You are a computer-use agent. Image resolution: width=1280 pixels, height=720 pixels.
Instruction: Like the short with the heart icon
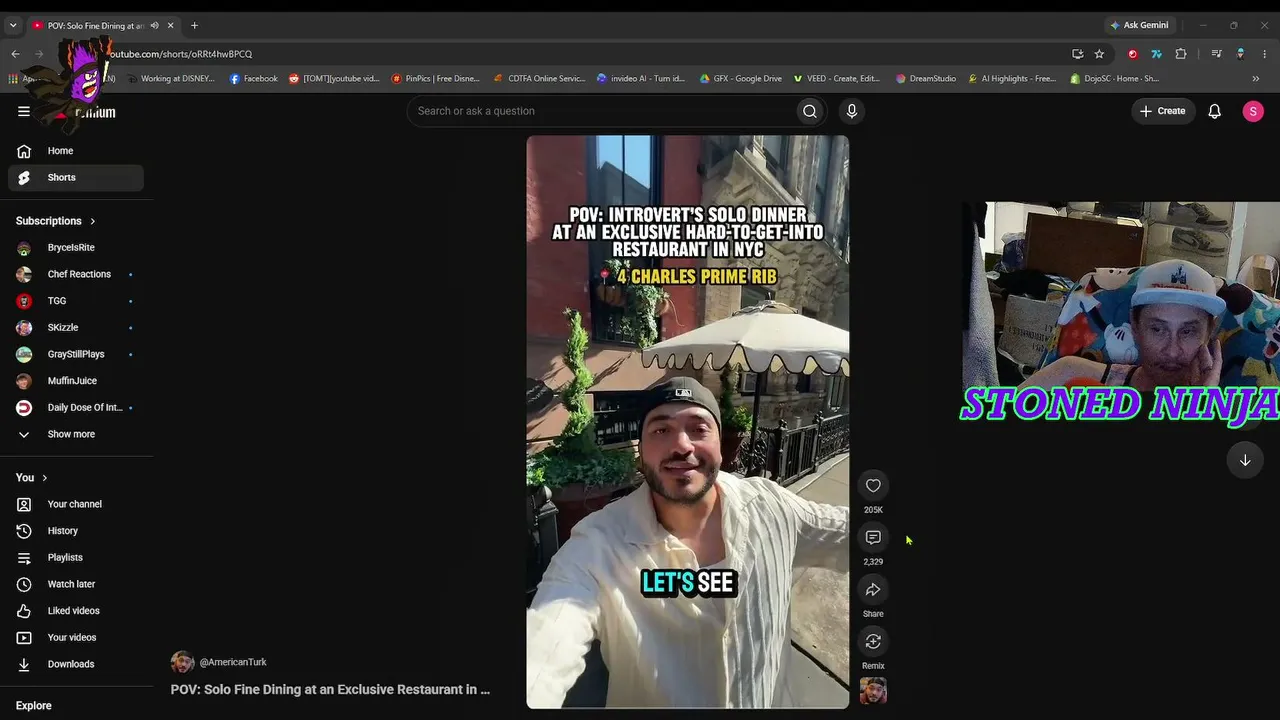point(873,485)
